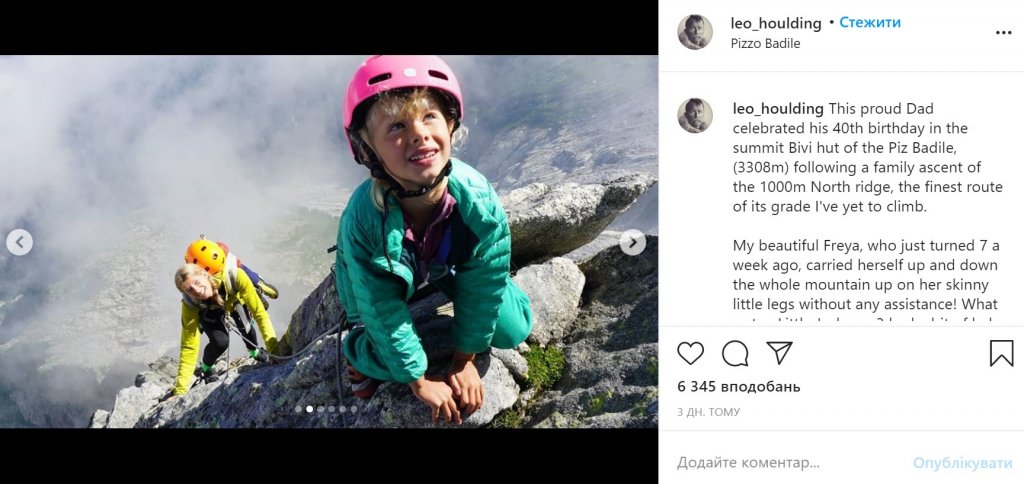Open the three-dot more options menu
Image resolution: width=1024 pixels, height=484 pixels.
click(x=1003, y=32)
